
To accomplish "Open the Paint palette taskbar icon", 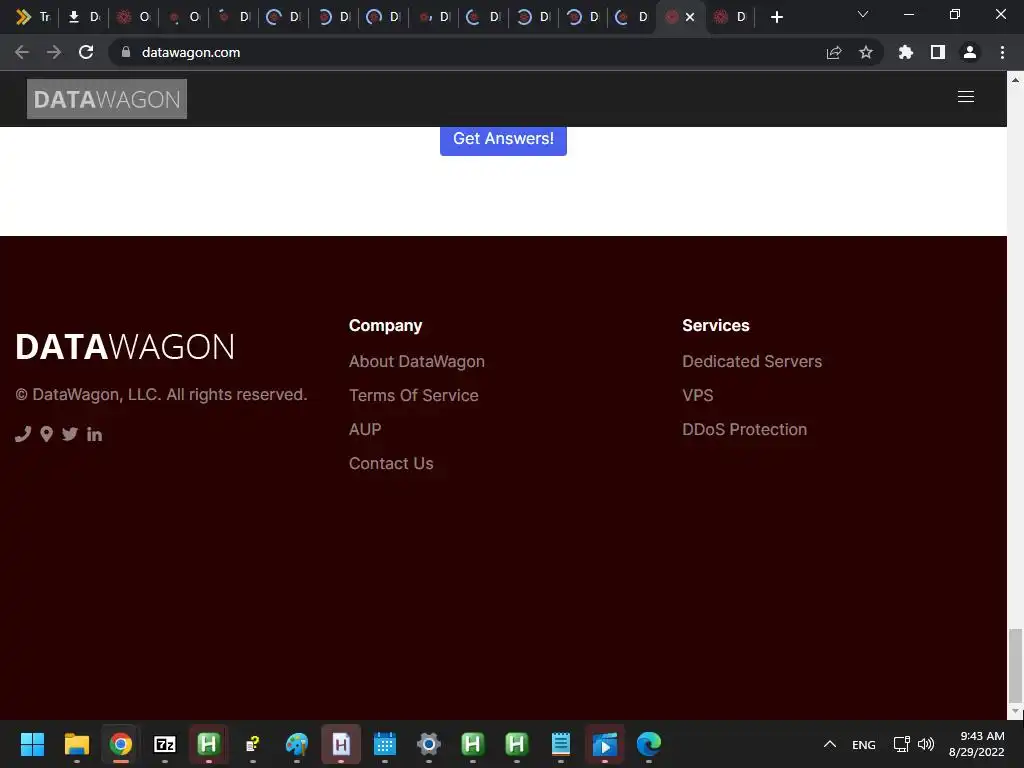I will pyautogui.click(x=296, y=744).
